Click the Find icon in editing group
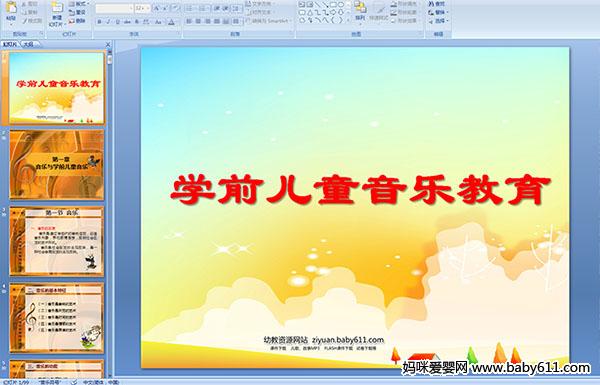 [437, 4]
